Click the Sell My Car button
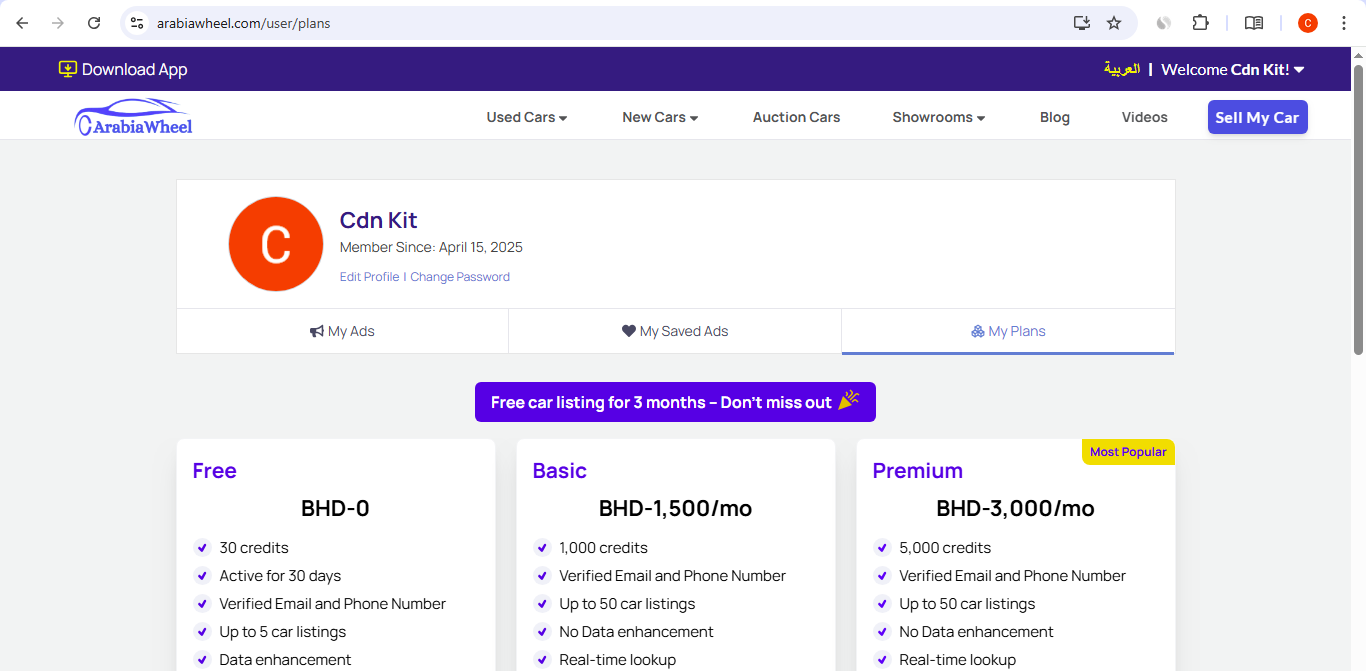The width and height of the screenshot is (1366, 671). [1257, 117]
